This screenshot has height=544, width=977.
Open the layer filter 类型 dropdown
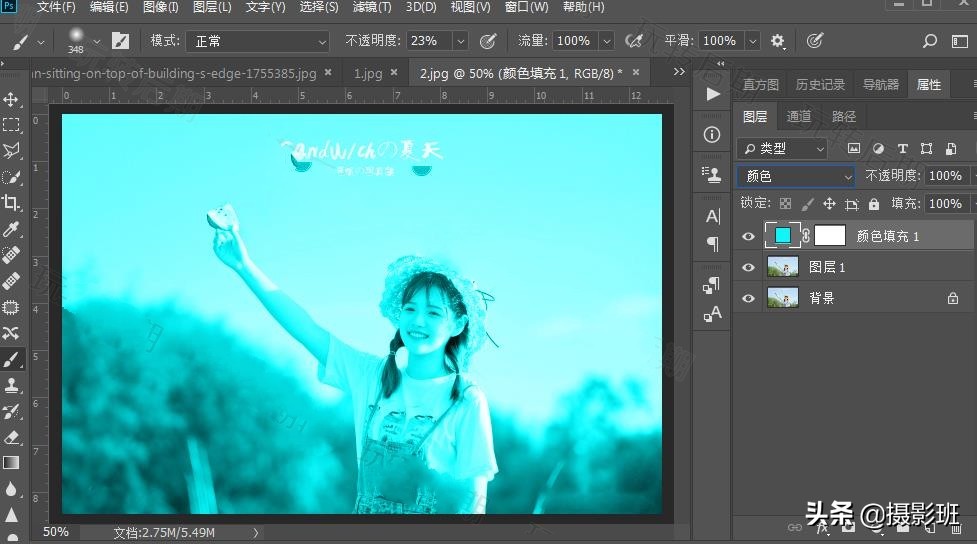pyautogui.click(x=782, y=148)
